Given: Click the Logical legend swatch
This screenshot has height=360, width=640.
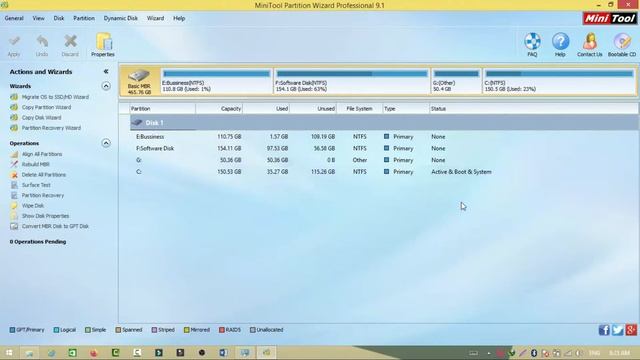Looking at the screenshot, I should click(x=56, y=330).
